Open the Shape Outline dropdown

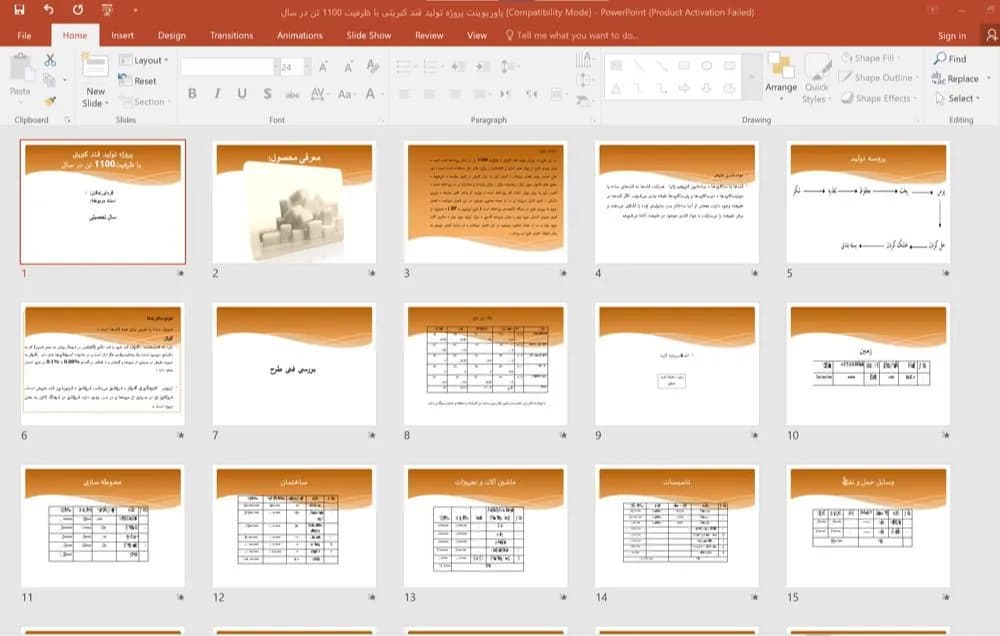[879, 78]
